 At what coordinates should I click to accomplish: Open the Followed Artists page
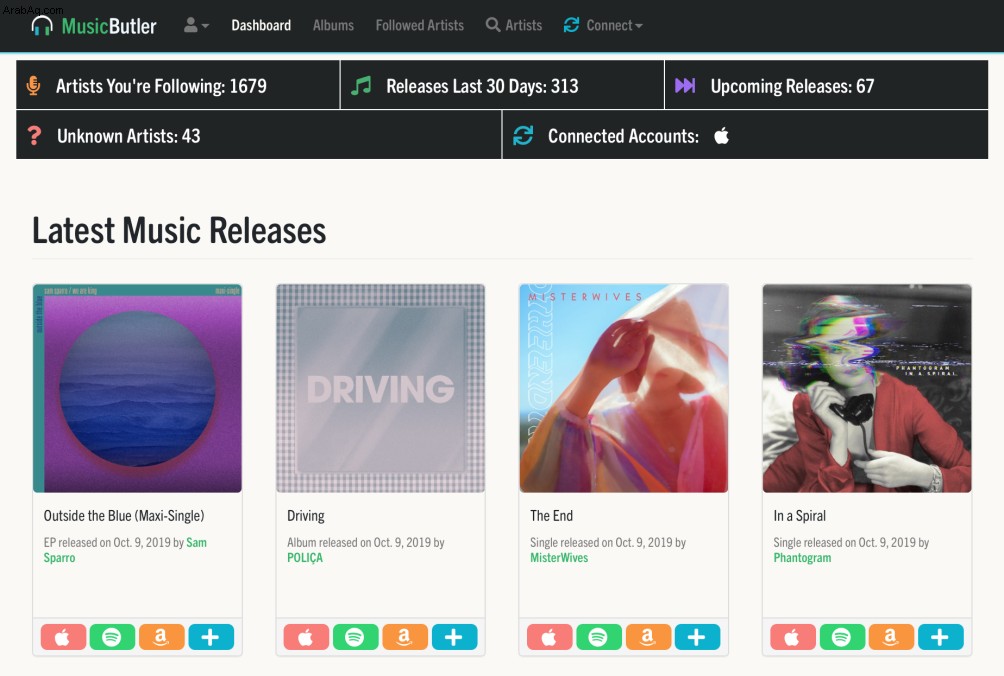click(419, 25)
